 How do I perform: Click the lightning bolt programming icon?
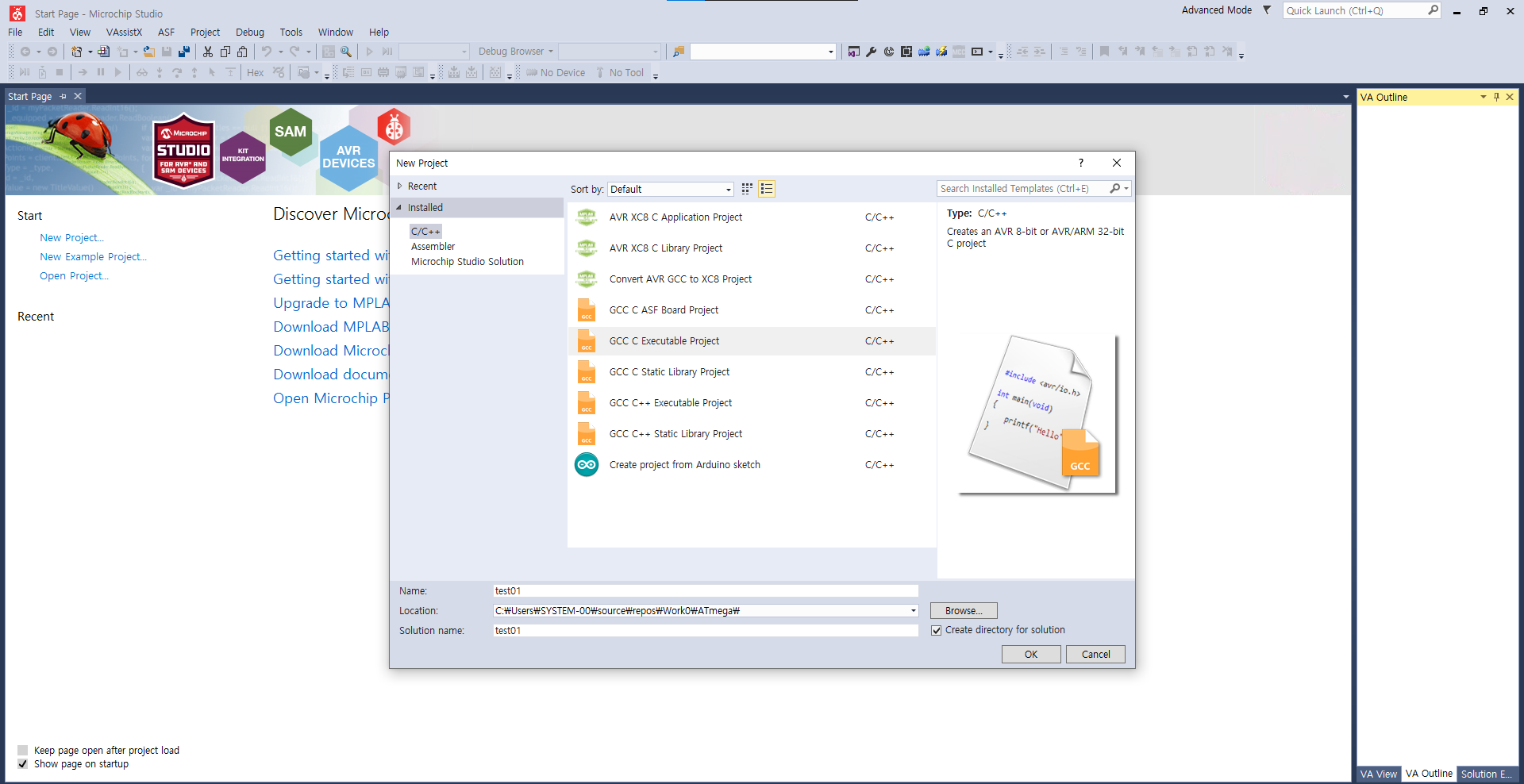[941, 52]
